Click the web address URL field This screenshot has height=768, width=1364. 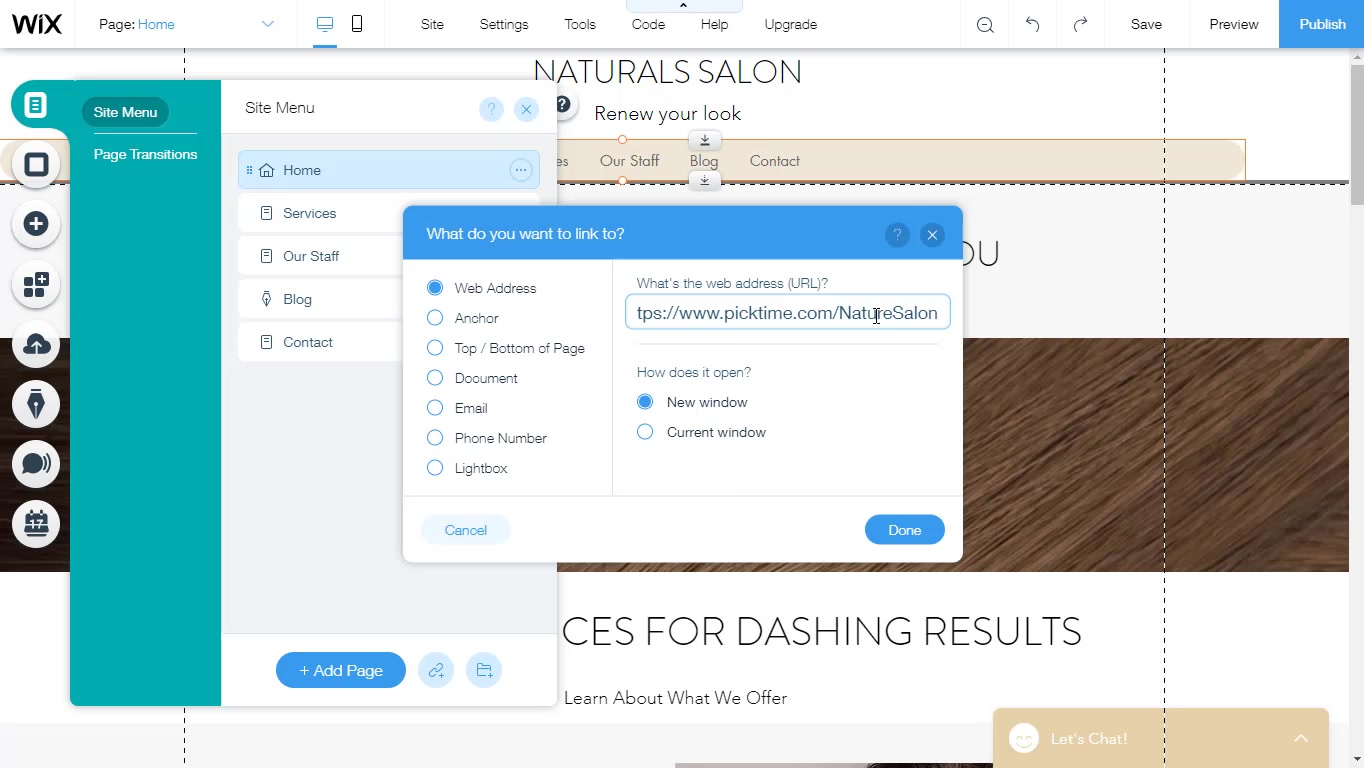click(x=787, y=313)
